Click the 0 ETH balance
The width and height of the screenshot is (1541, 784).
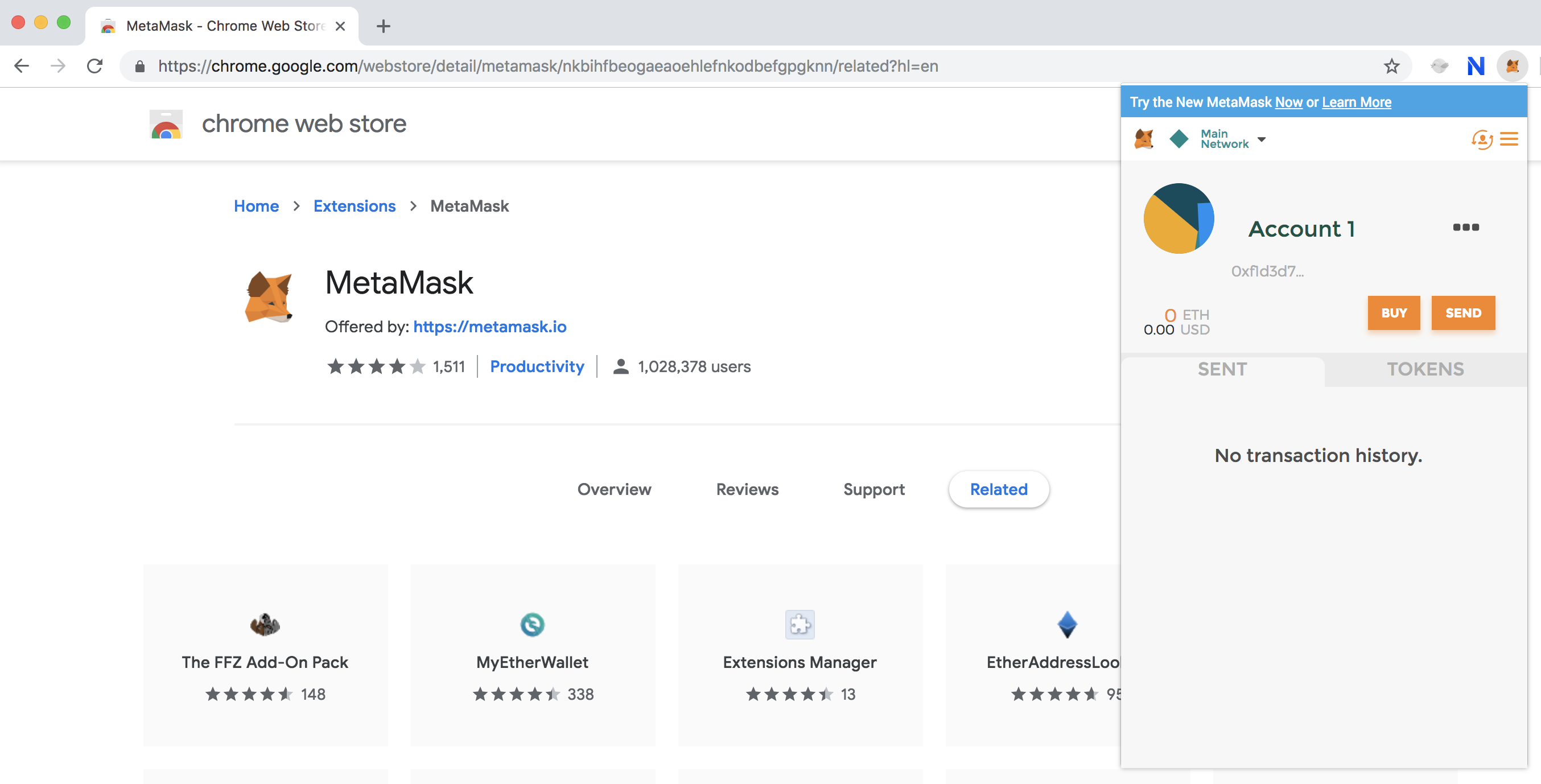tap(1186, 315)
